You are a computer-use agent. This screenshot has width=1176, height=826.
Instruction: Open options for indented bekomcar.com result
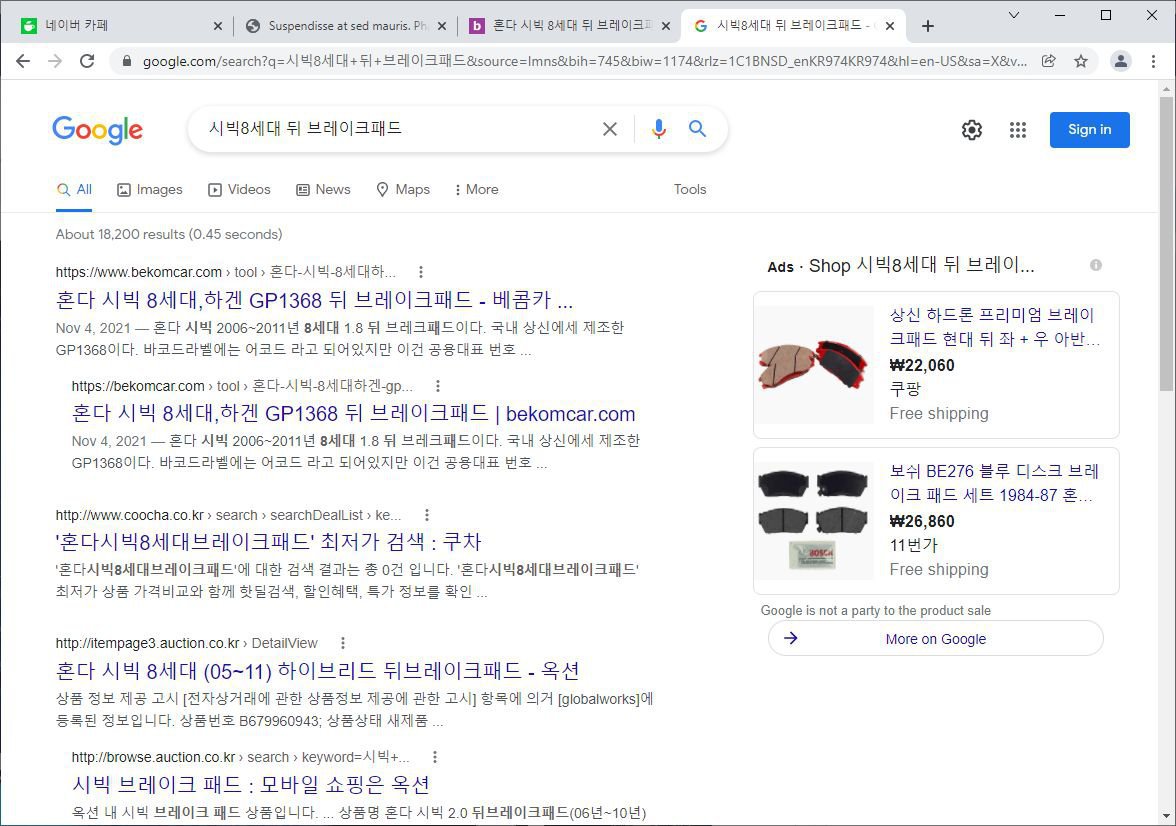tap(438, 386)
